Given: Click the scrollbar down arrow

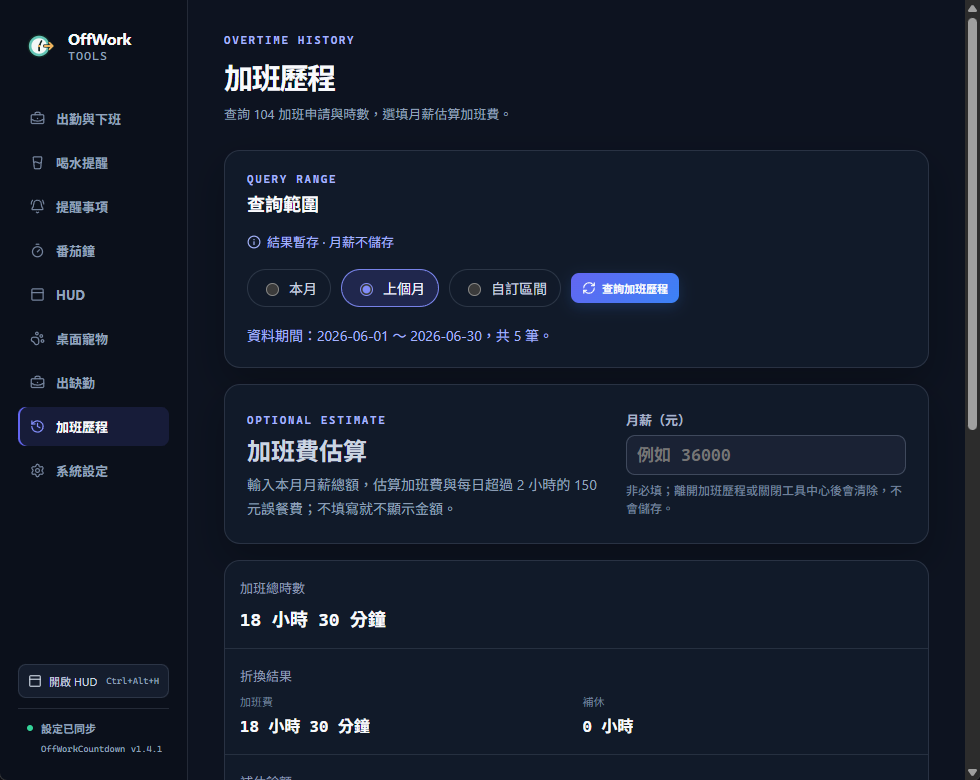Looking at the screenshot, I should click(x=972, y=772).
